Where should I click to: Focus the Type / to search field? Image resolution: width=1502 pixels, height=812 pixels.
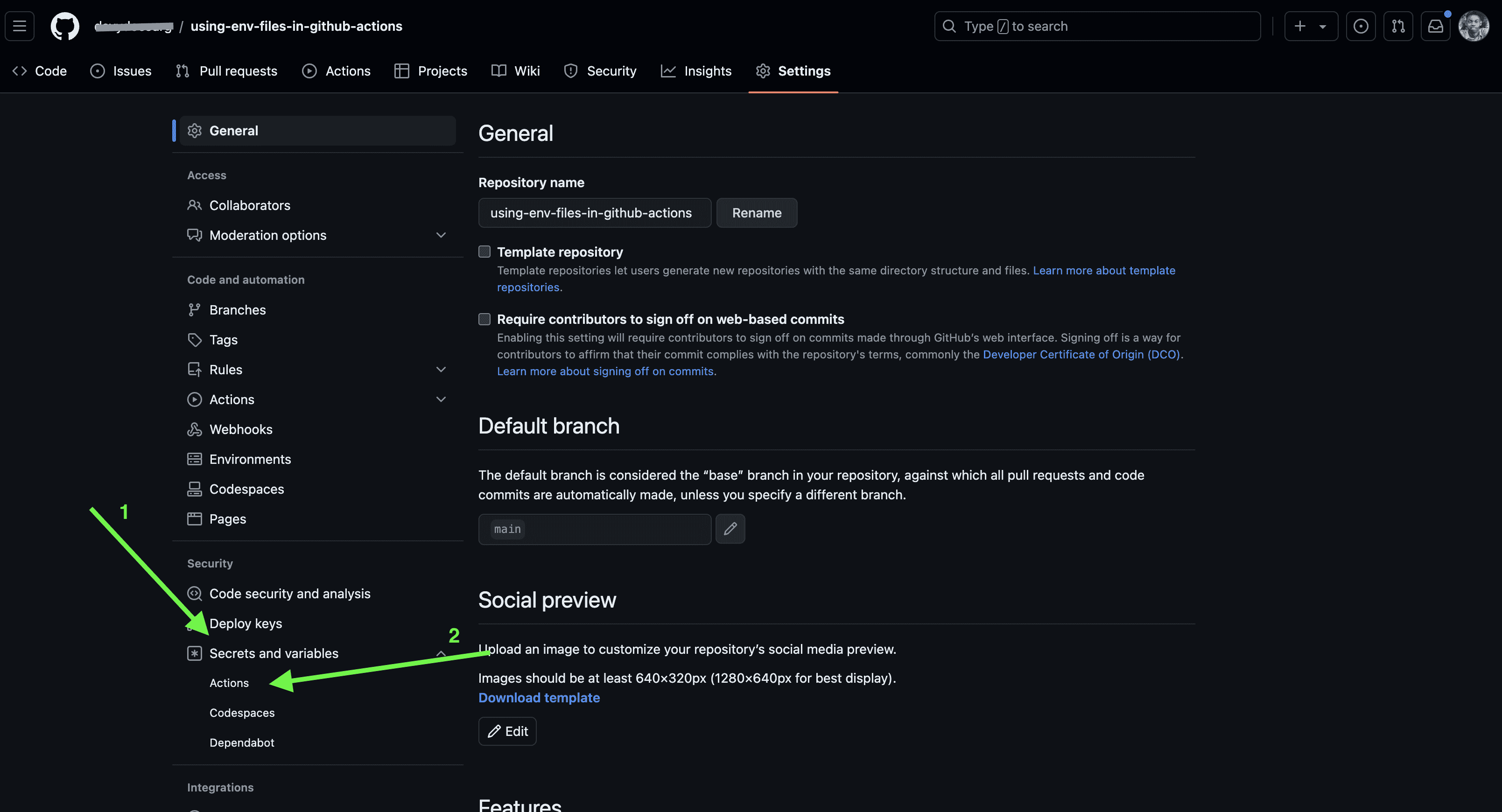1097,26
